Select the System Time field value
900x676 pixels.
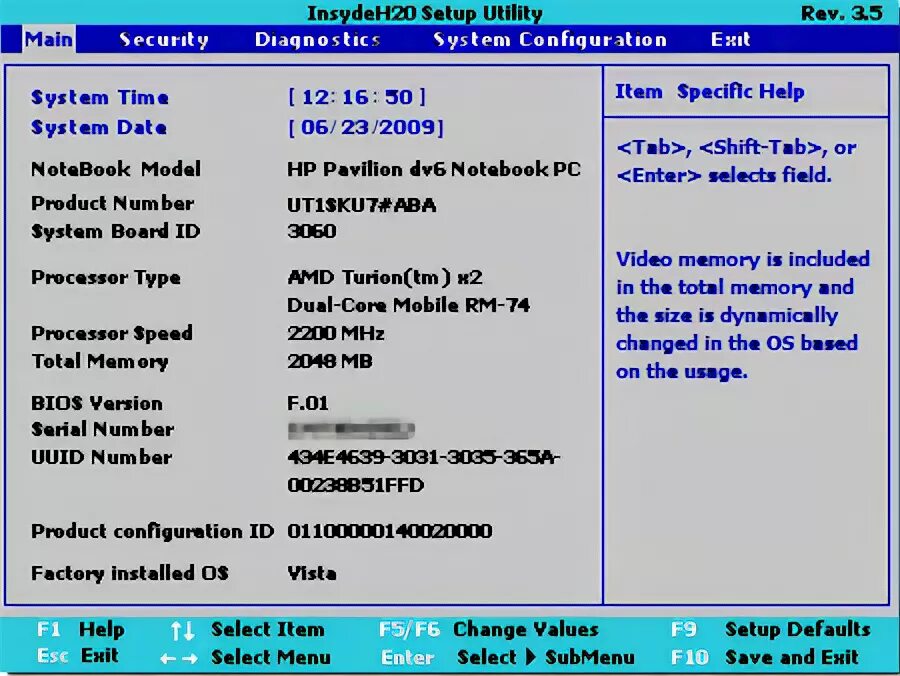pos(356,97)
